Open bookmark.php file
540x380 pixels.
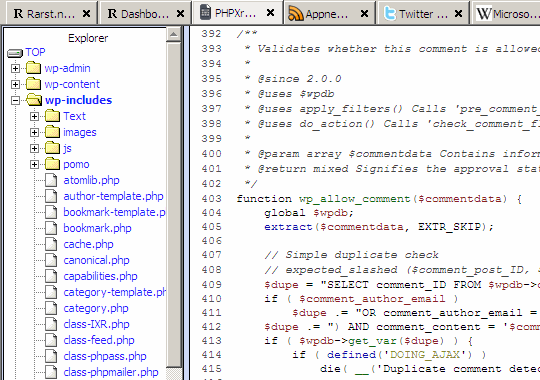click(x=97, y=228)
